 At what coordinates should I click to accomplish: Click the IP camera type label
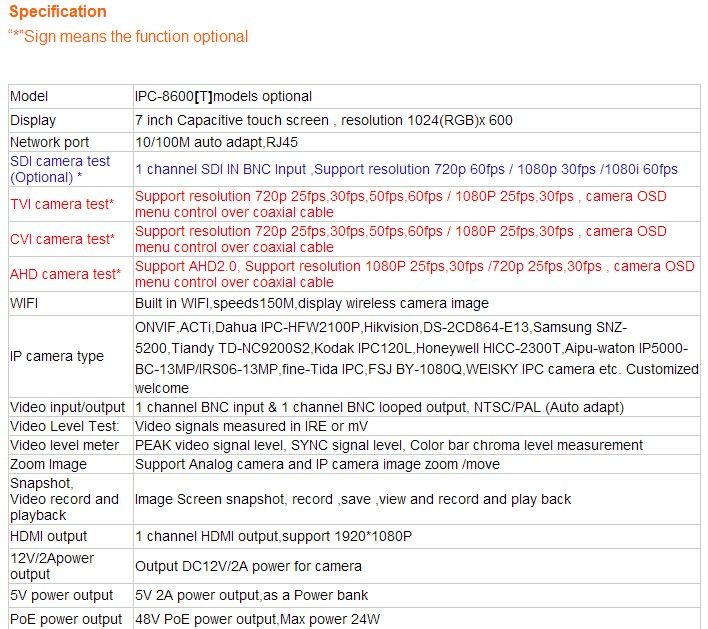(x=57, y=356)
